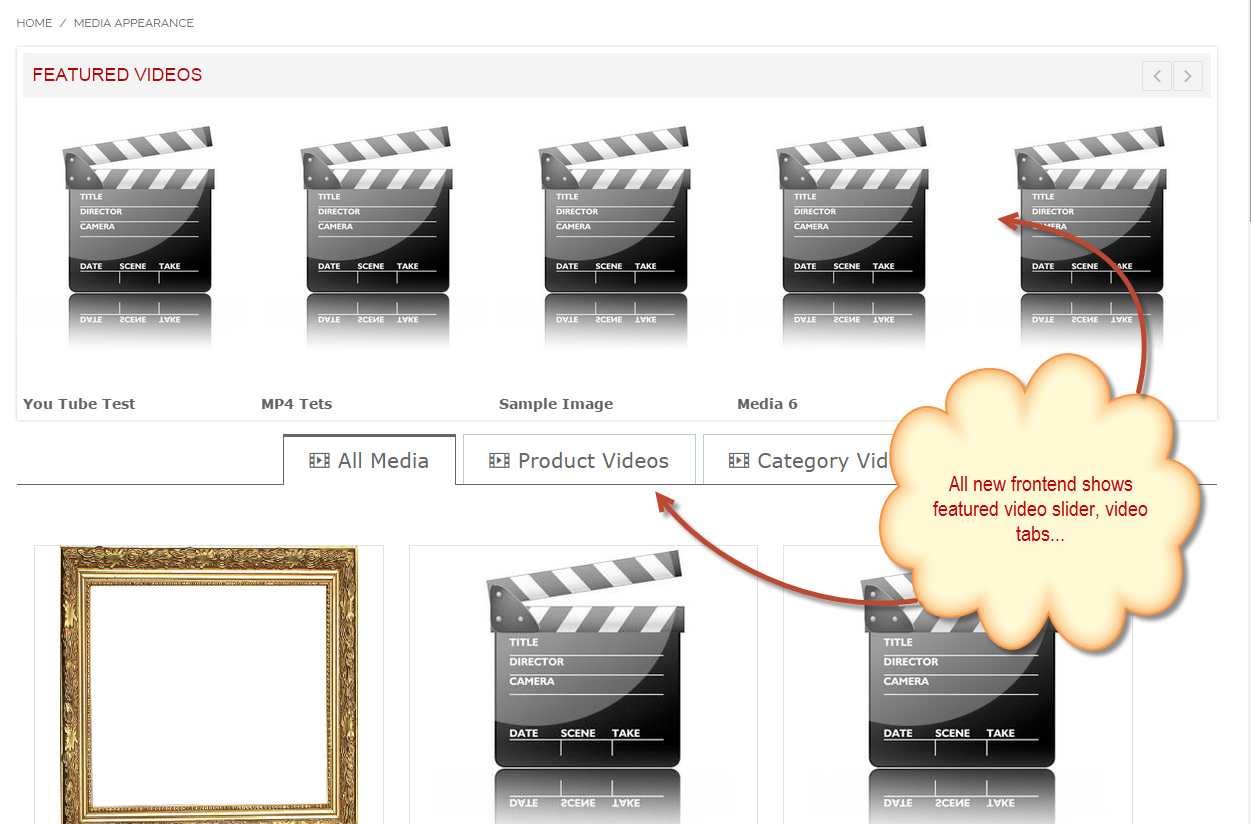The height and width of the screenshot is (824, 1251).
Task: Select the golden picture frame media item
Action: (x=208, y=685)
